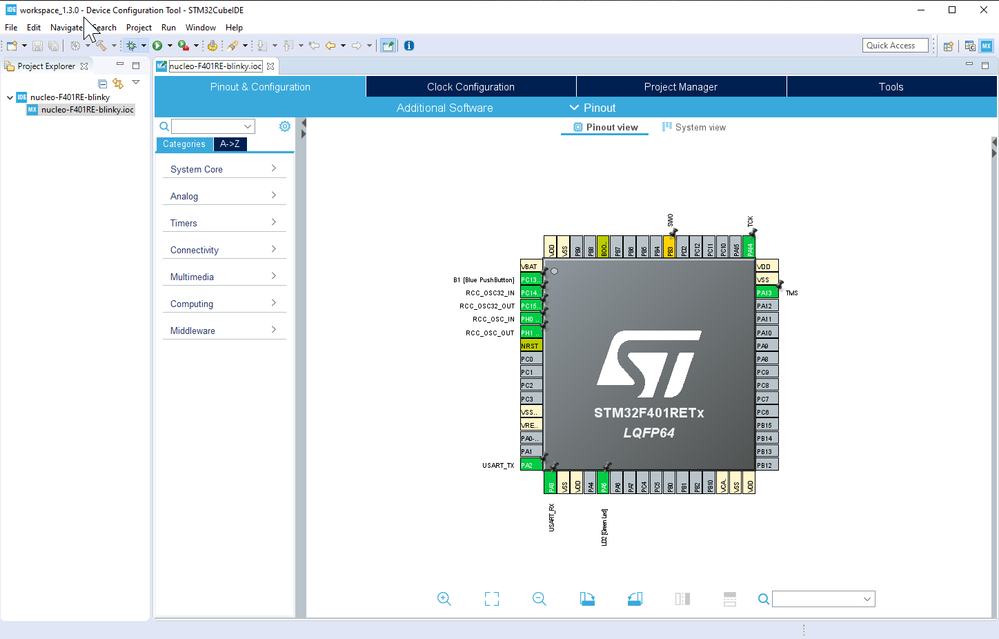The image size is (999, 639).
Task: Switch to A->Z sorting toggle
Action: coord(229,144)
